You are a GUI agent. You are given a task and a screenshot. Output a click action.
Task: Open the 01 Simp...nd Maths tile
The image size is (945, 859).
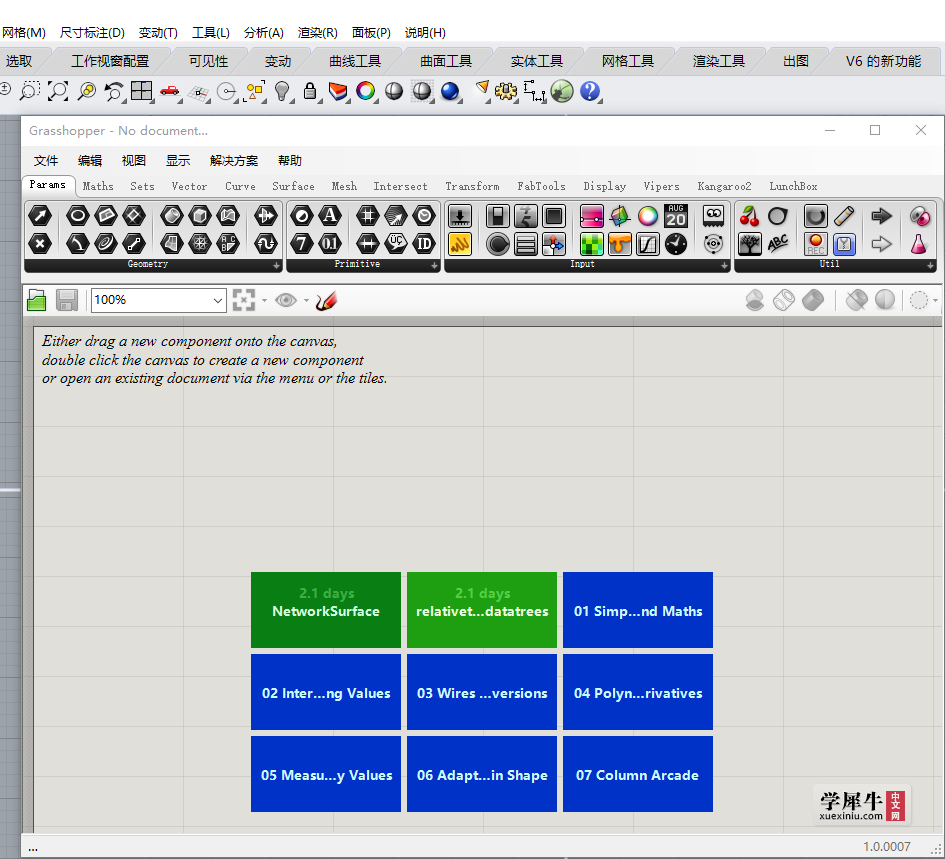click(638, 610)
